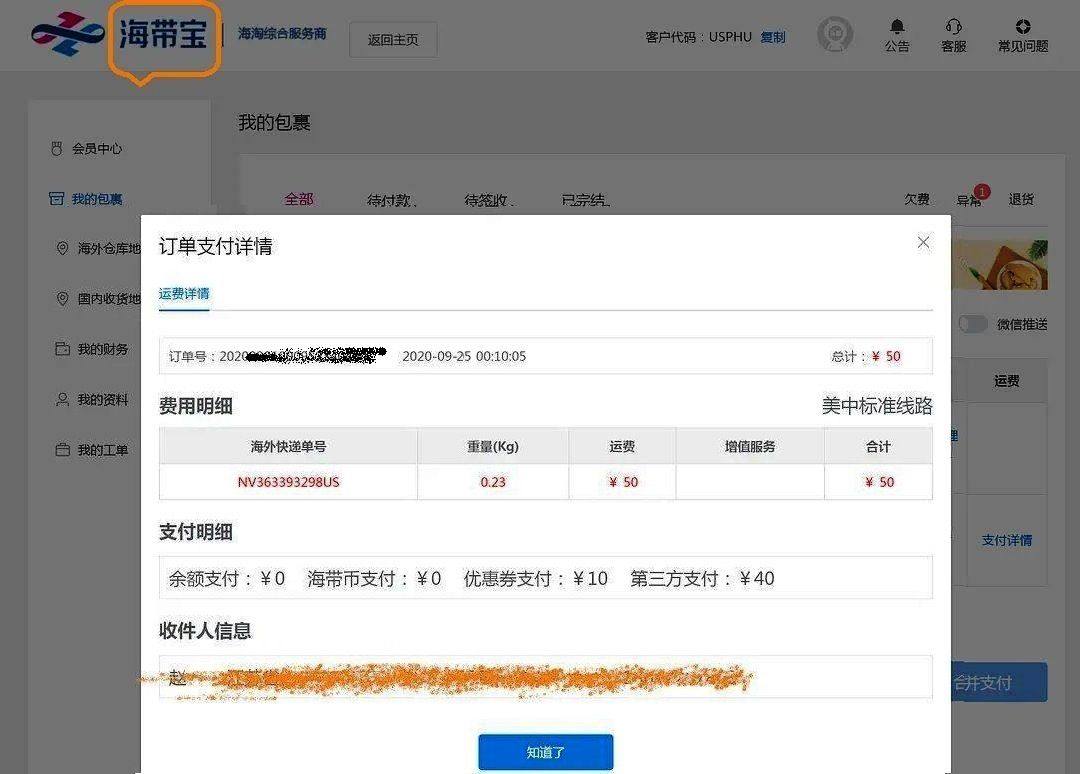1080x774 pixels.
Task: Select the 运费详情 tab
Action: click(184, 293)
